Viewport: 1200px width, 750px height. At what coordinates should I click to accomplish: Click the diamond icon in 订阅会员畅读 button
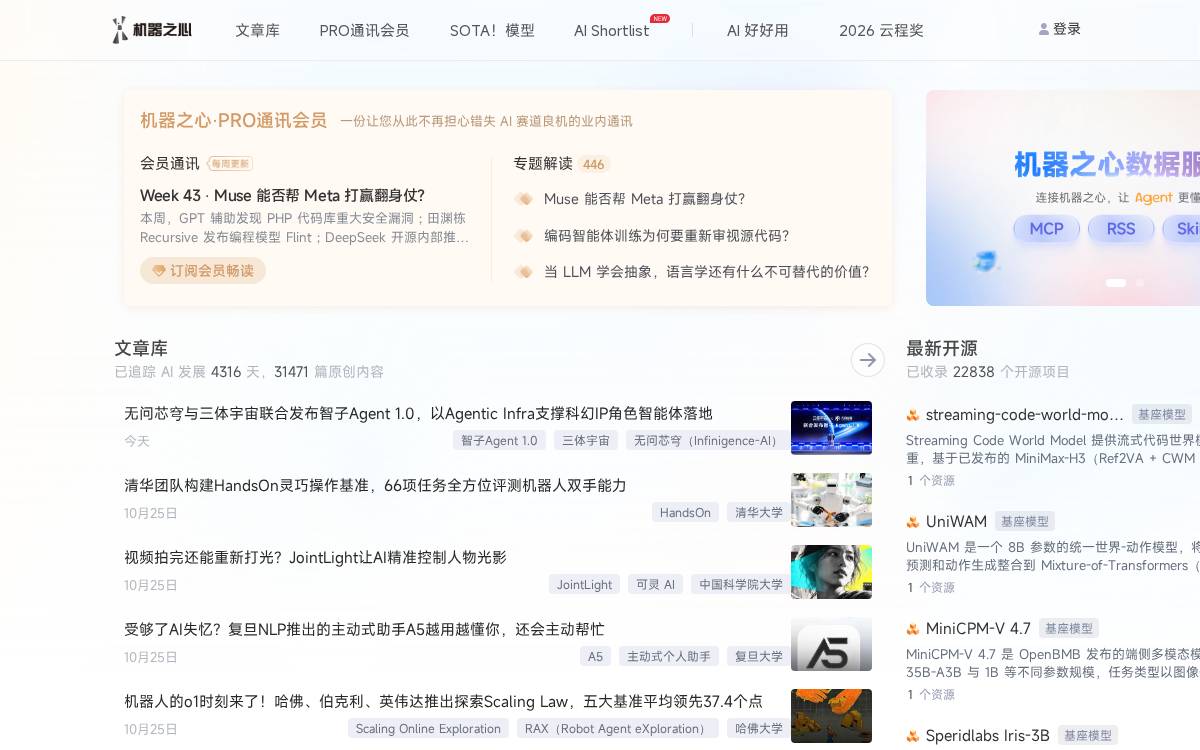click(x=158, y=271)
